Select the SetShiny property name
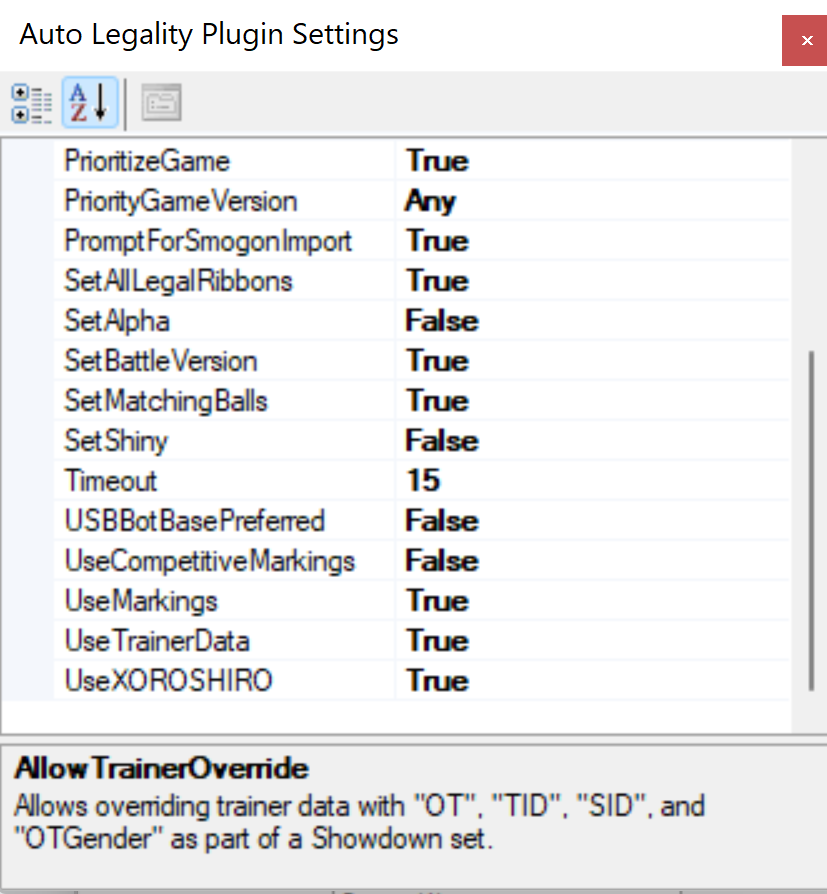Screen dimensions: 827x894 116,440
